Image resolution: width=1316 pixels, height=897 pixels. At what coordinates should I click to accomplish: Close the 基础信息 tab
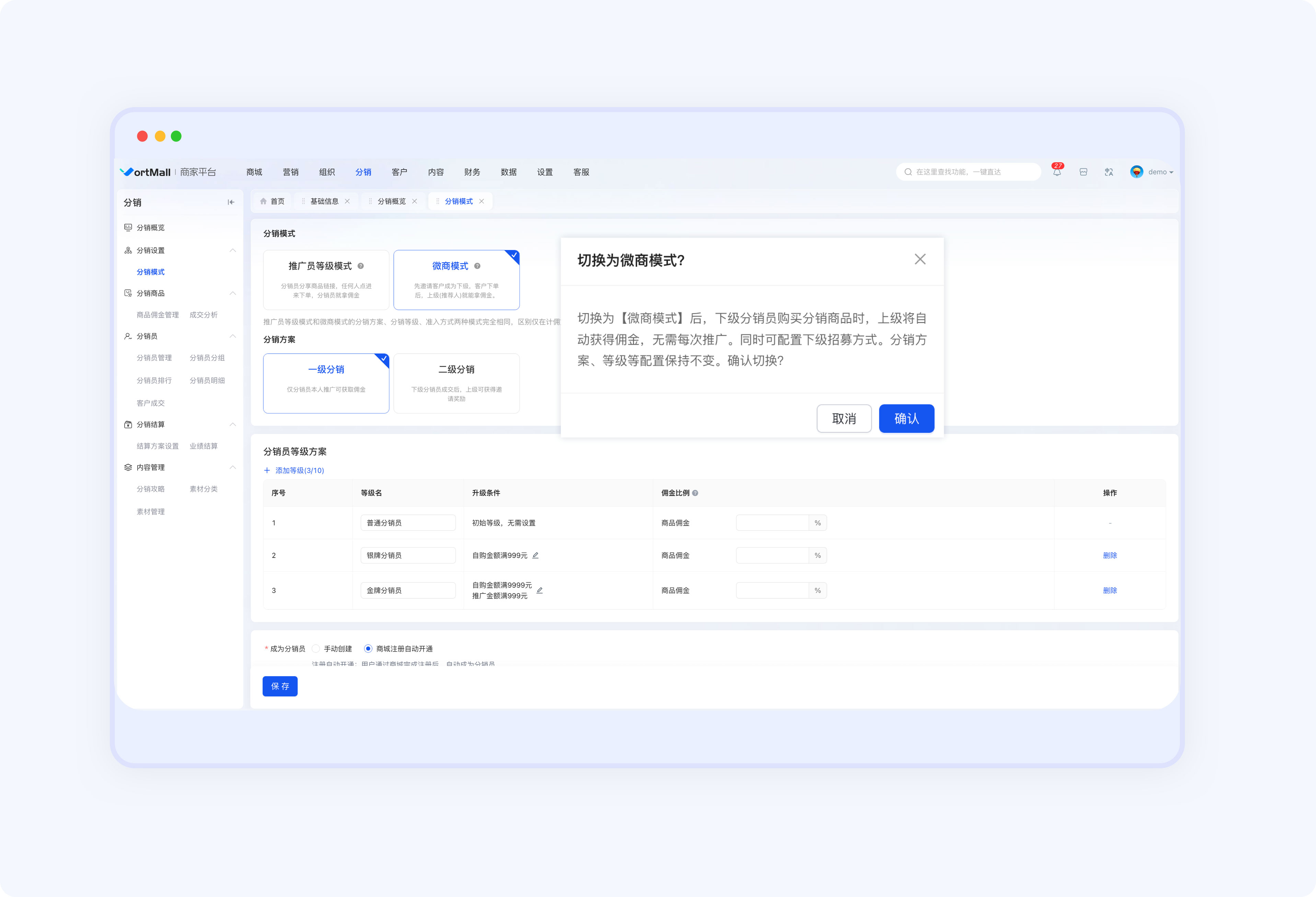tap(347, 202)
